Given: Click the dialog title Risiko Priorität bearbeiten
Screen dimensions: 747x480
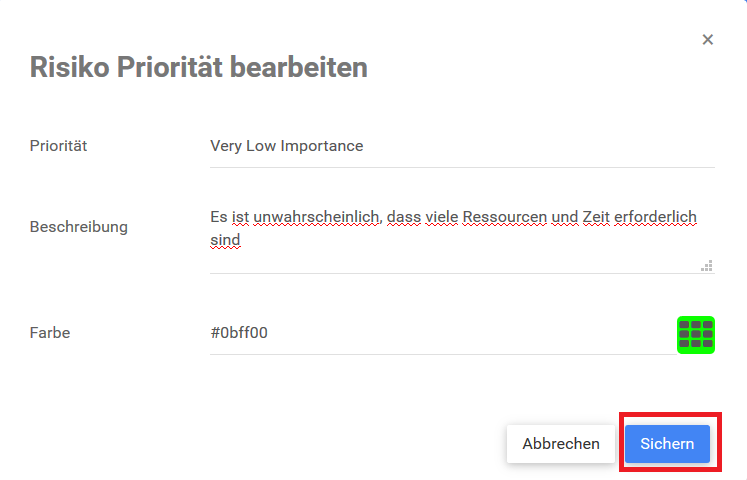Looking at the screenshot, I should (199, 67).
